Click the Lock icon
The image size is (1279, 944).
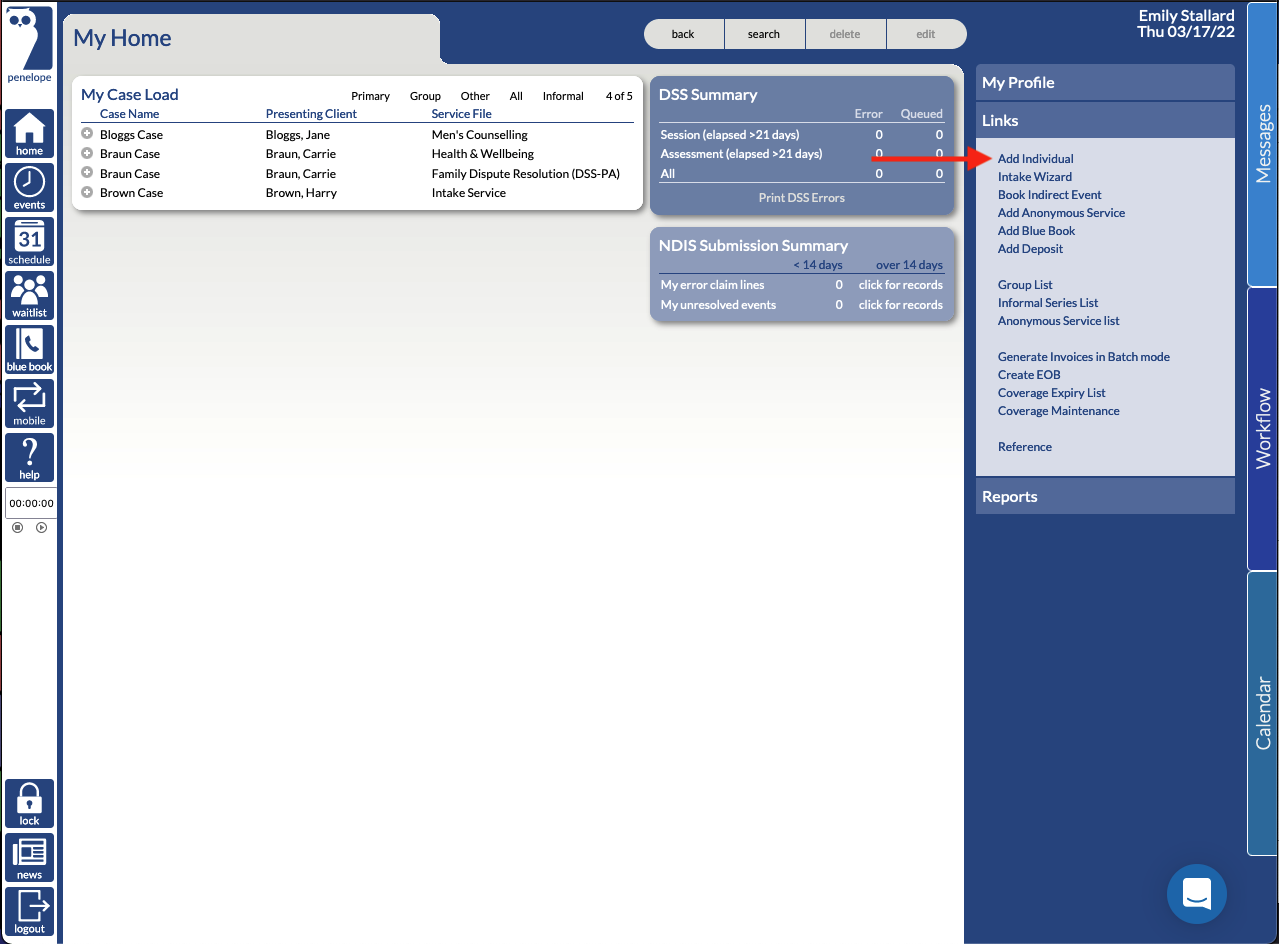click(29, 804)
